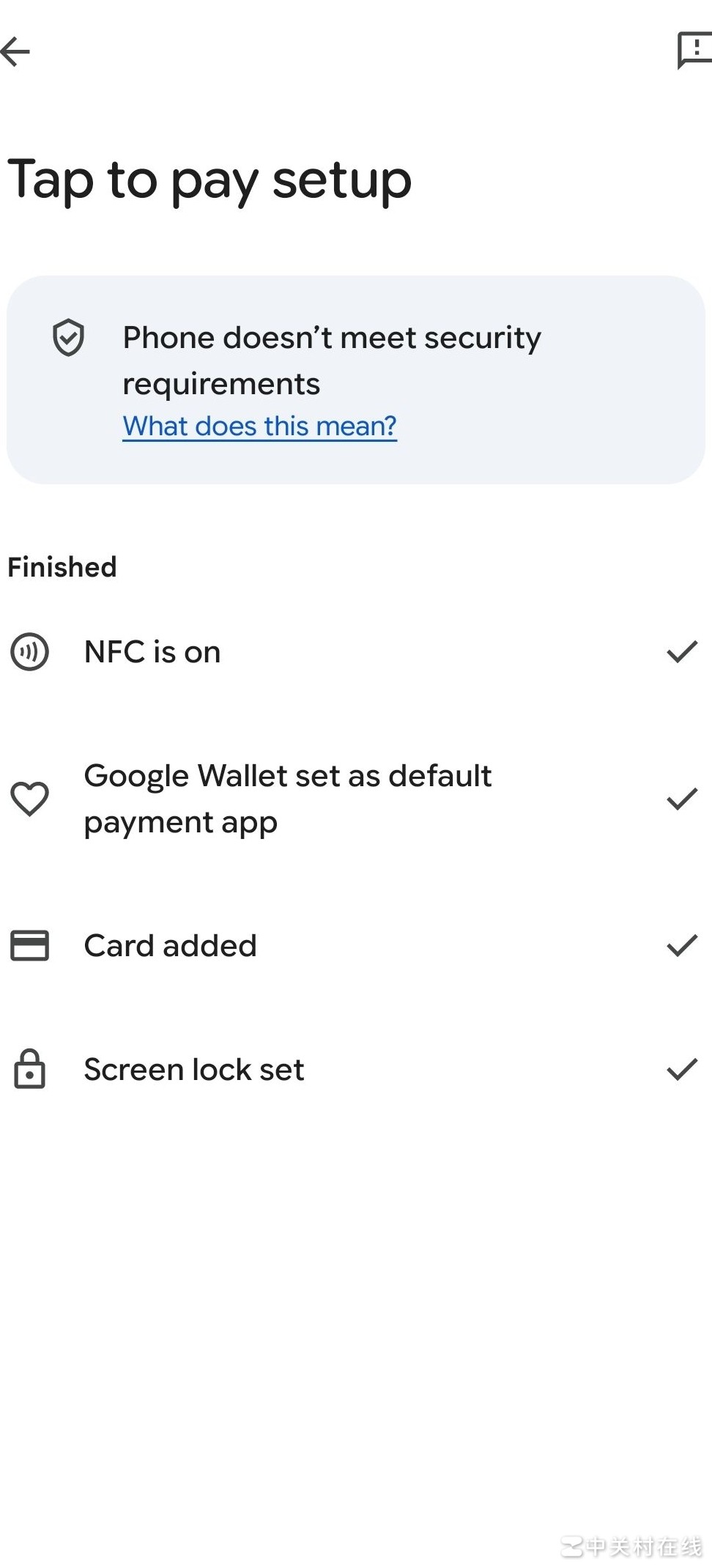This screenshot has height=1568, width=712.
Task: Click the checkmark for Screen lock set
Action: pos(682,1069)
